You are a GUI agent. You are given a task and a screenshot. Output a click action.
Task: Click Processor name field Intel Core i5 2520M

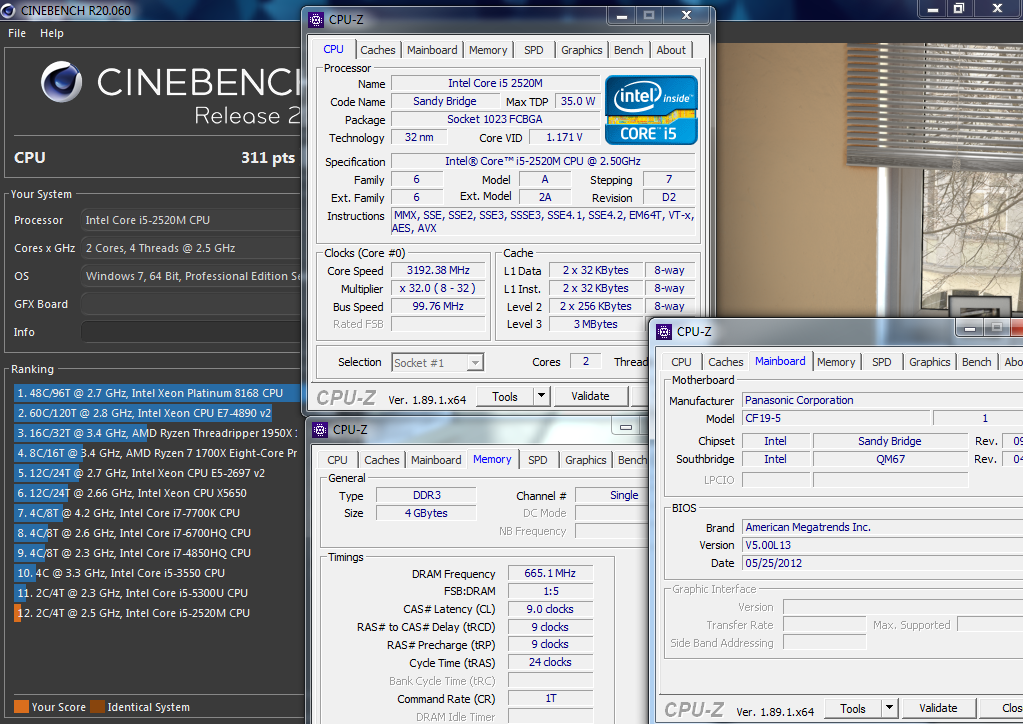495,83
